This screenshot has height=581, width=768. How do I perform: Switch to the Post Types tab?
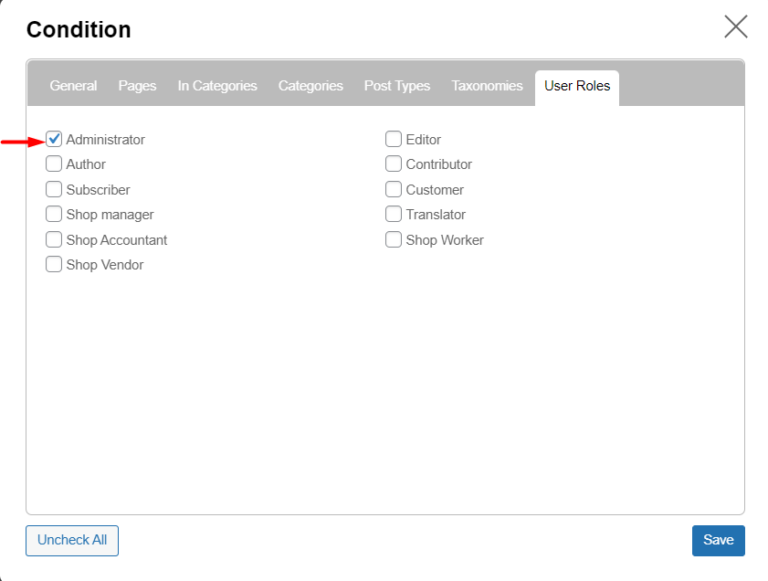point(397,86)
